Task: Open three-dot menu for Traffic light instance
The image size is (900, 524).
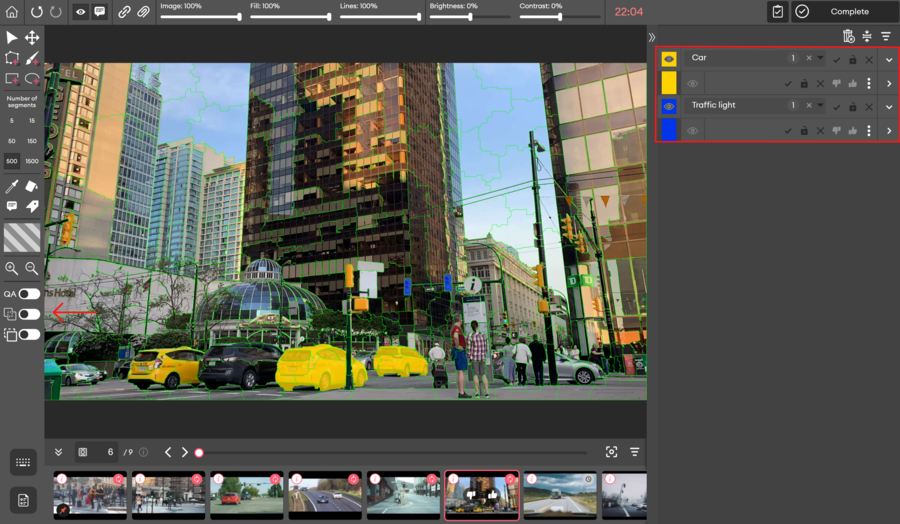Action: pos(869,131)
